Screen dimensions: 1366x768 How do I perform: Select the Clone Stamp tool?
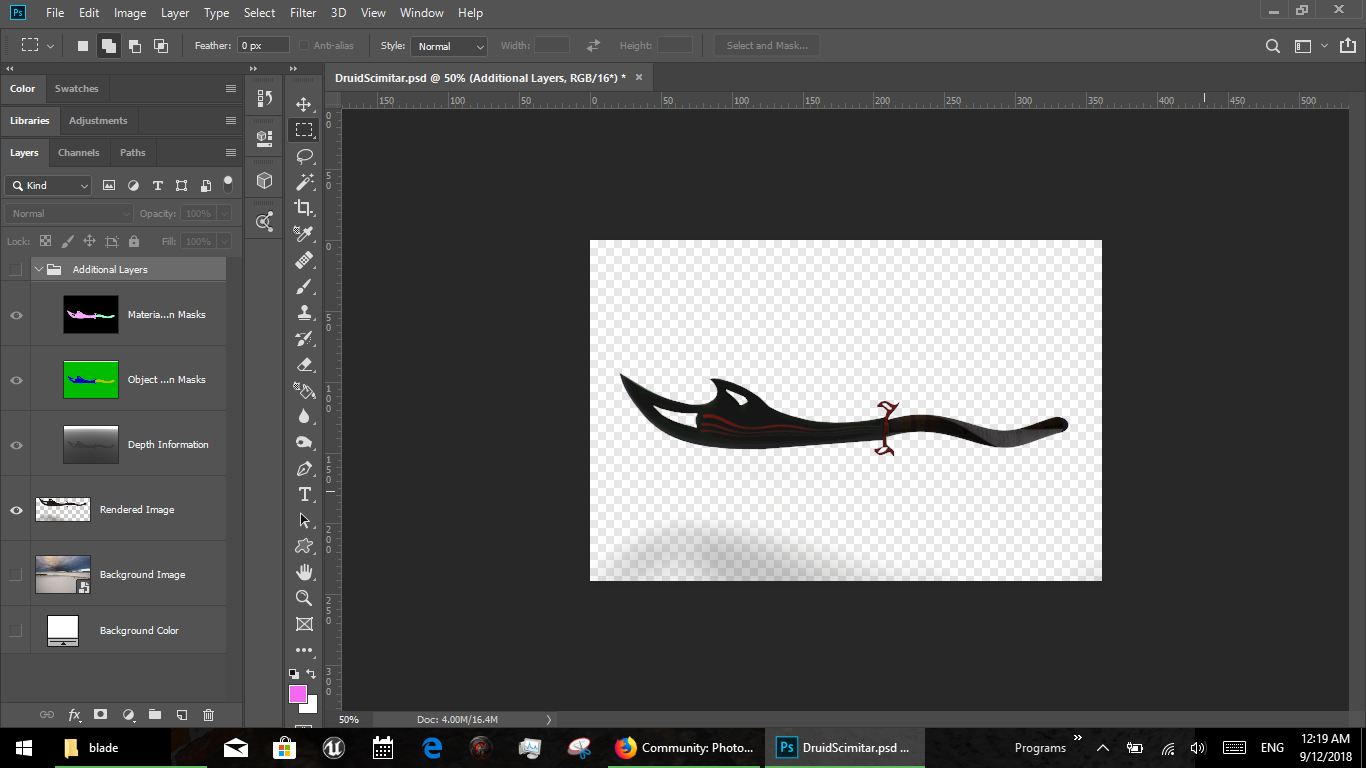(304, 312)
